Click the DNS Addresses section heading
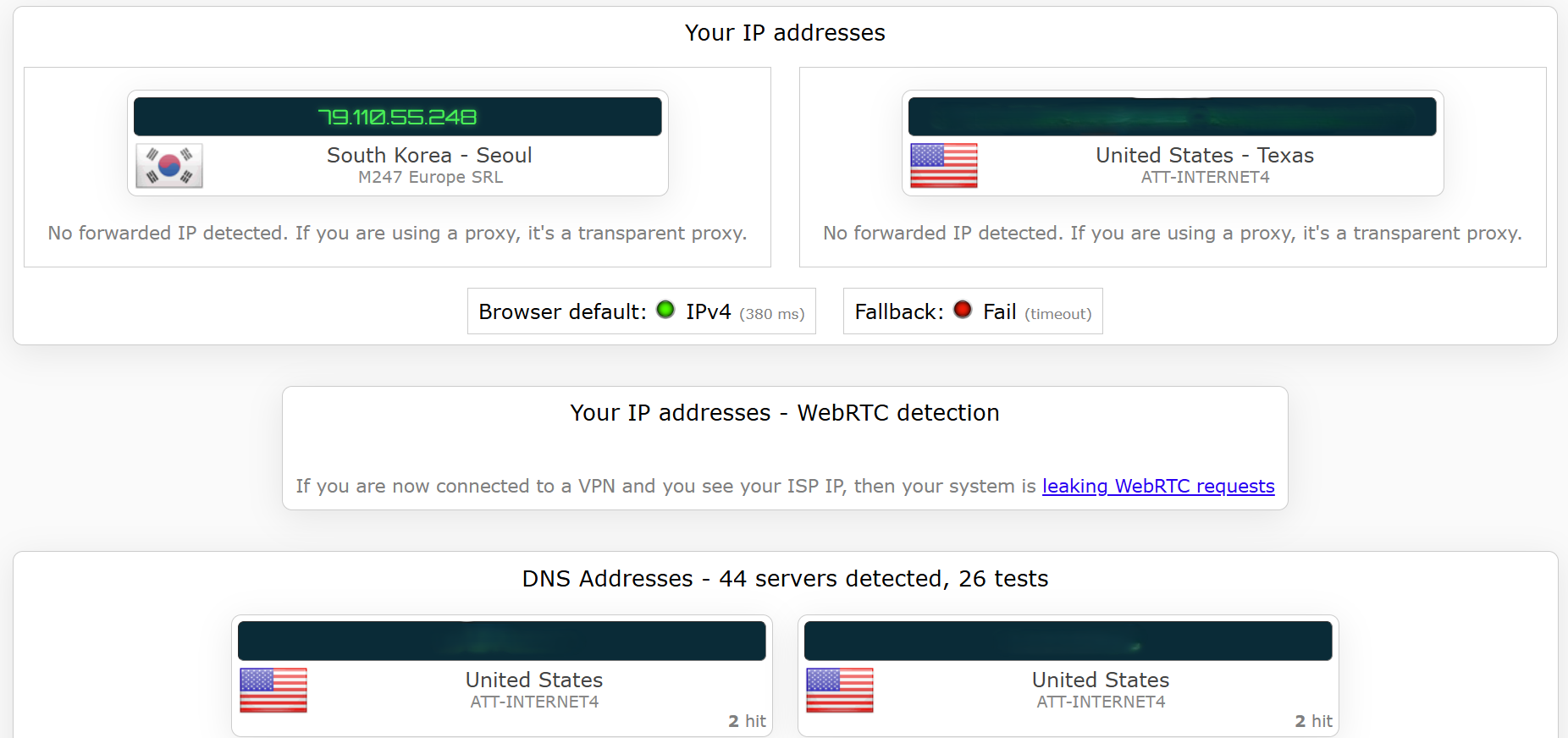The width and height of the screenshot is (1568, 738). coord(785,578)
